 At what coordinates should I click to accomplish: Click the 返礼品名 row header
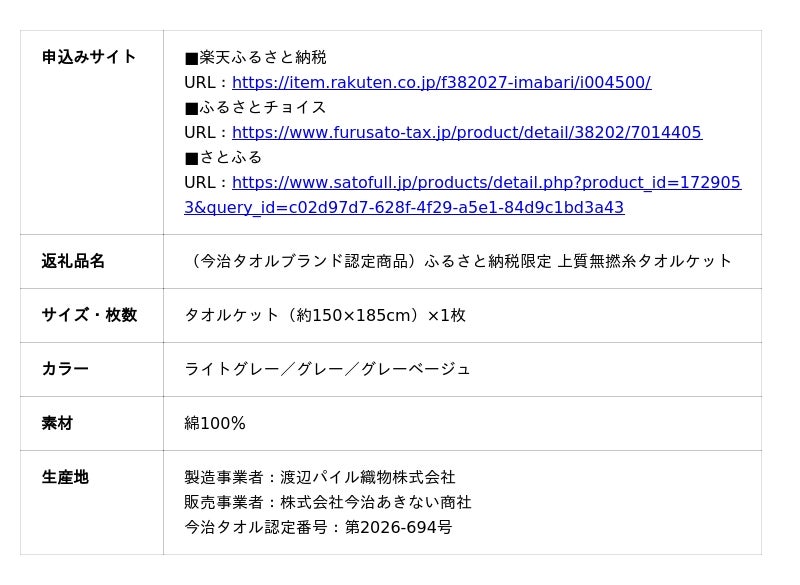click(73, 261)
